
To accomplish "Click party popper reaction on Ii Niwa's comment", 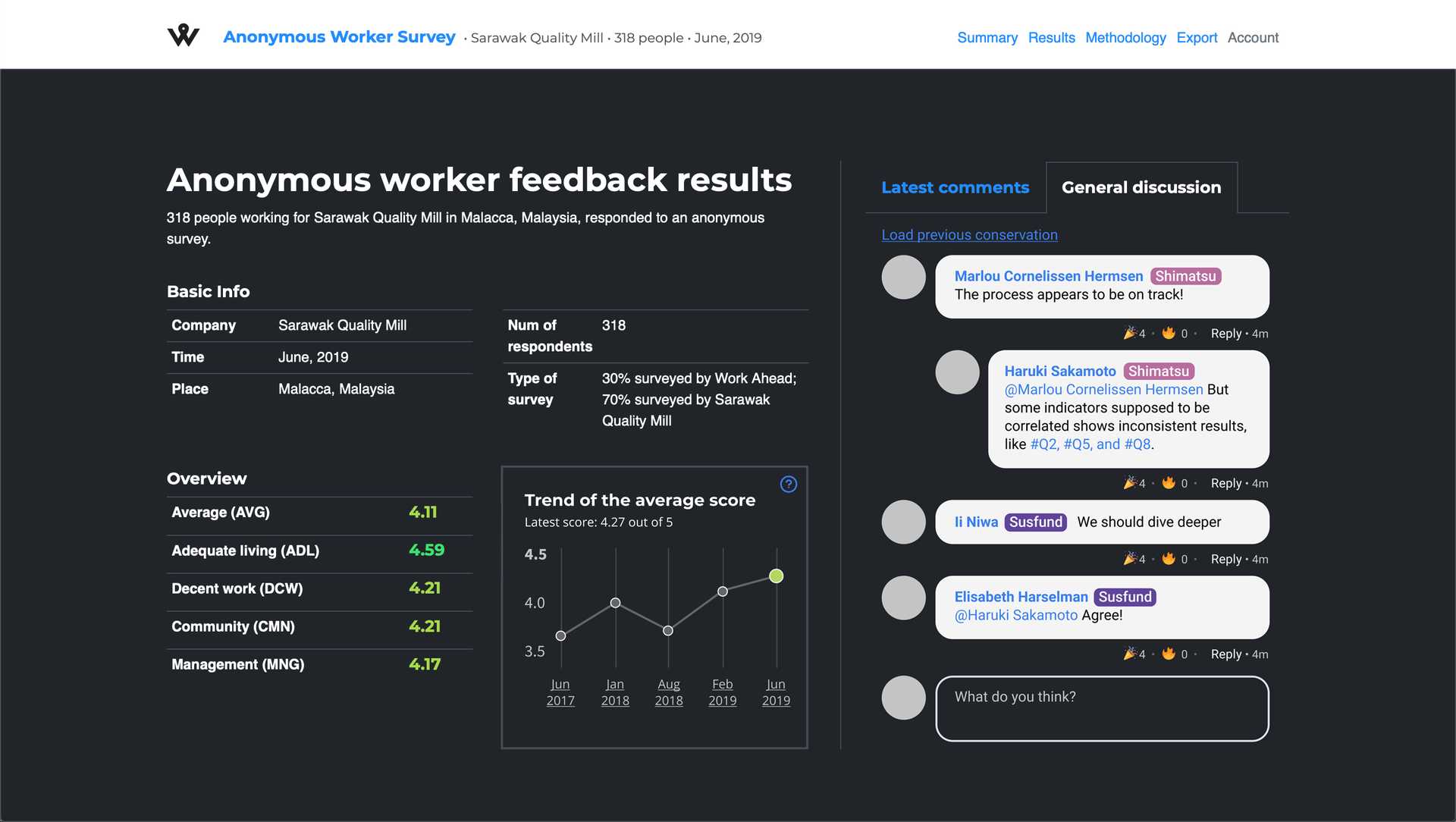I will point(1130,558).
